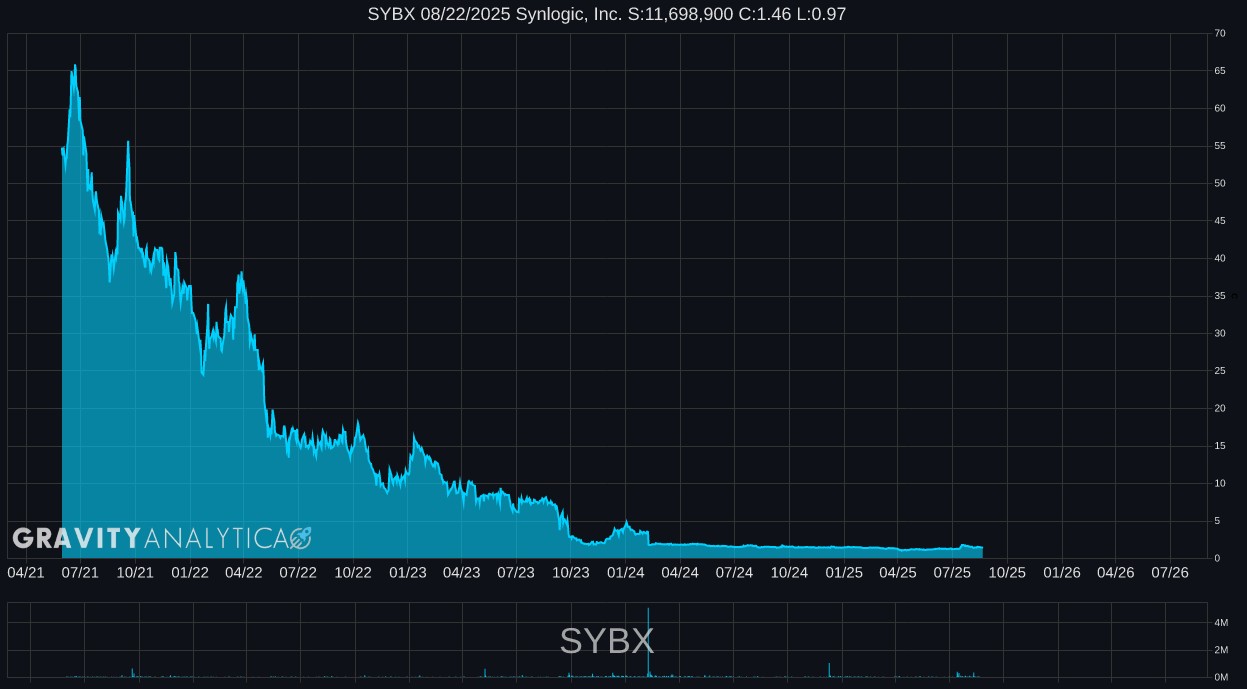Click the price axis label '40'
This screenshot has width=1247, height=689.
[1220, 258]
